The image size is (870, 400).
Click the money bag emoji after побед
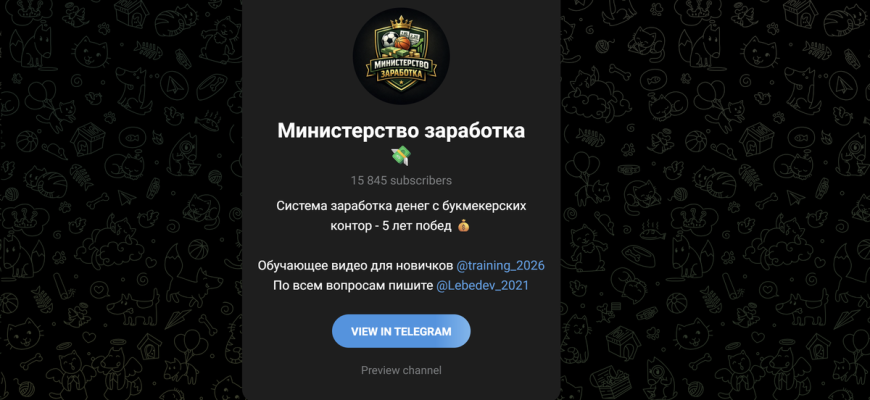coord(463,226)
